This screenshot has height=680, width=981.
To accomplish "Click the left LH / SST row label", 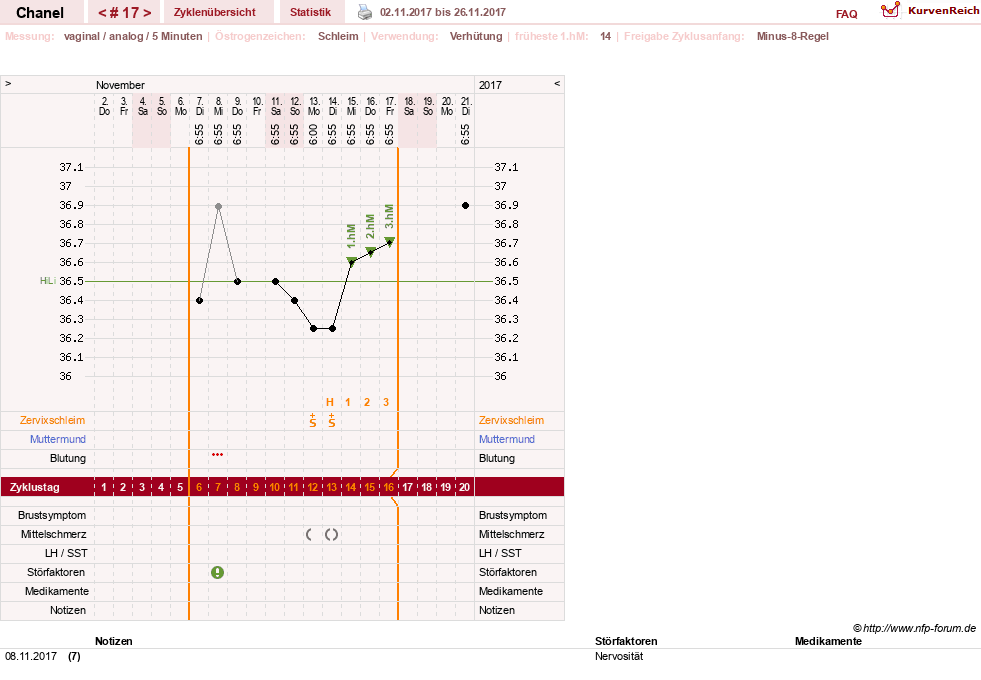I will point(66,553).
